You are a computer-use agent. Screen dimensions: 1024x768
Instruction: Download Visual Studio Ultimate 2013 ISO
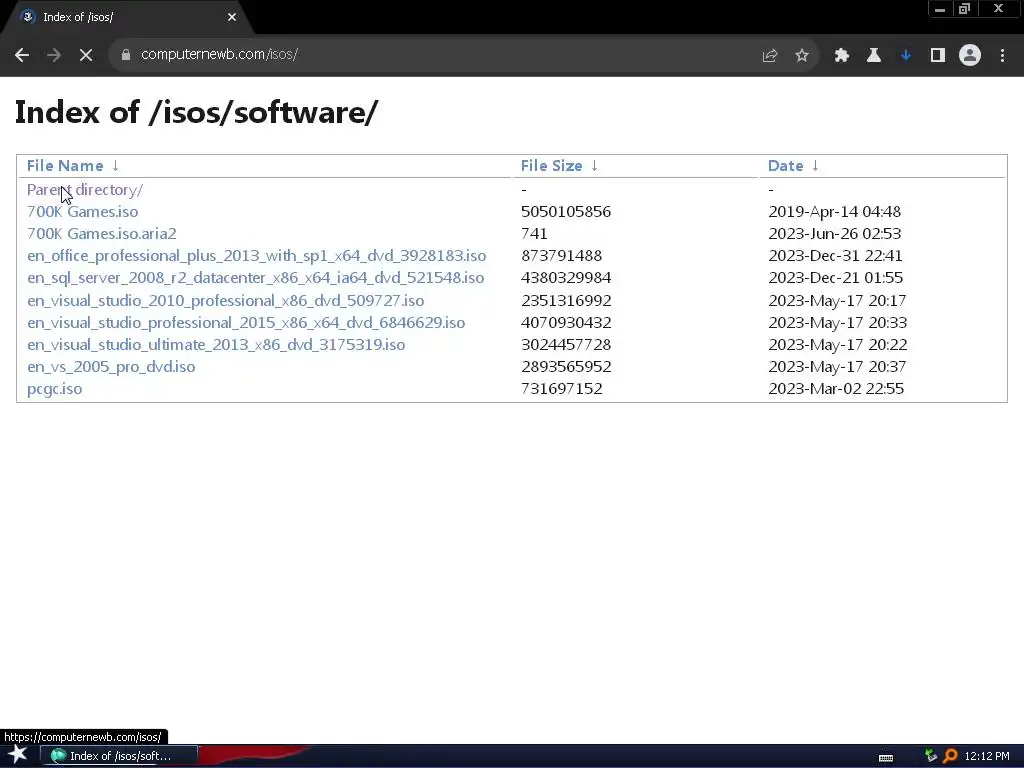coord(216,345)
